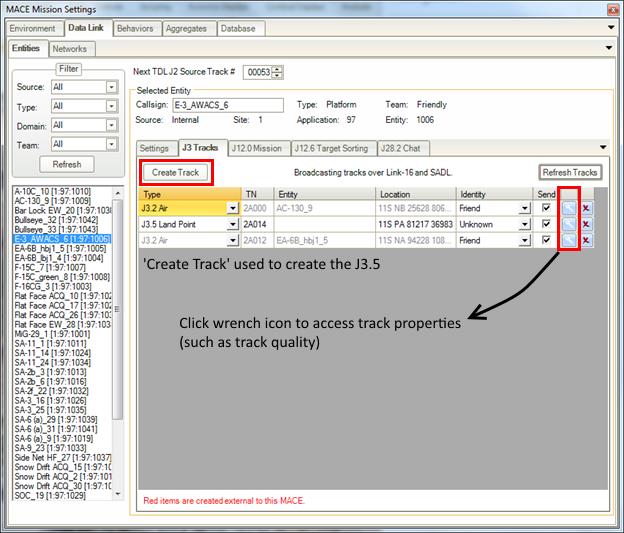624x533 pixels.
Task: Toggle Send checkbox for J3.5 Land Point
Action: (545, 224)
